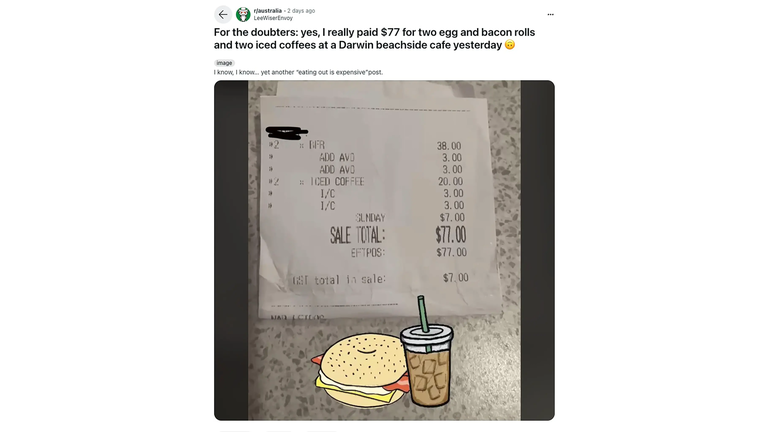Open the receipt photo in full view
Image resolution: width=768 pixels, height=432 pixels.
384,250
